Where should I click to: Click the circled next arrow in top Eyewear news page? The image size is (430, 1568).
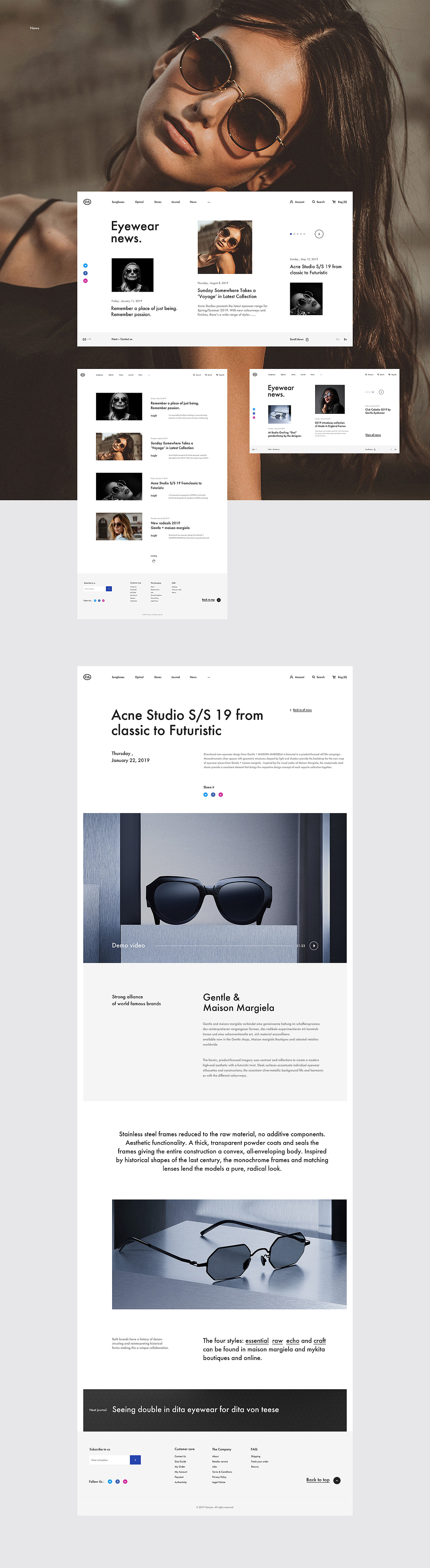coord(319,234)
